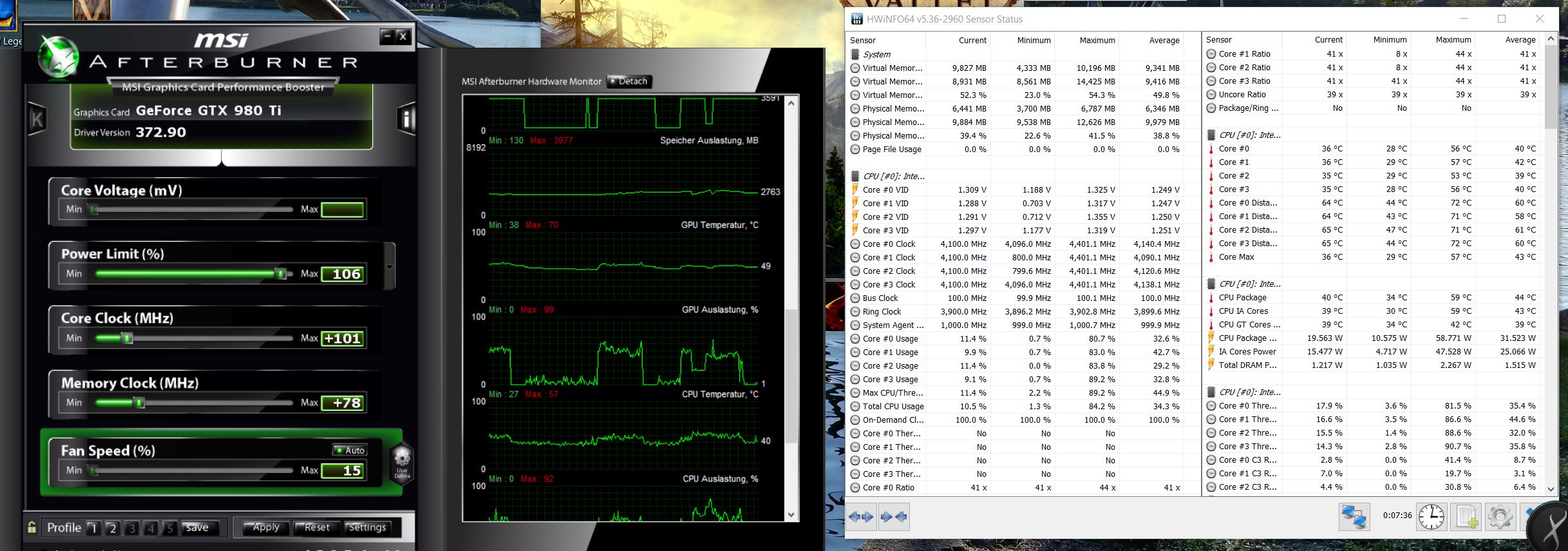Click the Core Voltage slider handle

(x=94, y=209)
